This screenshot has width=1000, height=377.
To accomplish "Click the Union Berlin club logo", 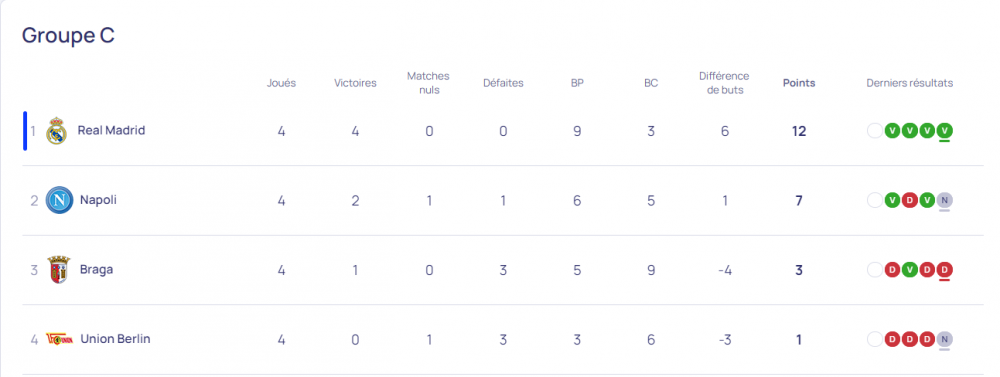I will click(x=59, y=339).
